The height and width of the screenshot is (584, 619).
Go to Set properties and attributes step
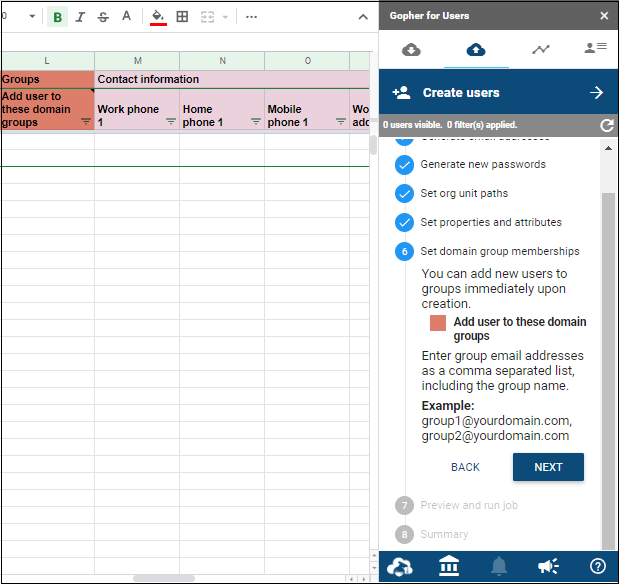pyautogui.click(x=491, y=222)
